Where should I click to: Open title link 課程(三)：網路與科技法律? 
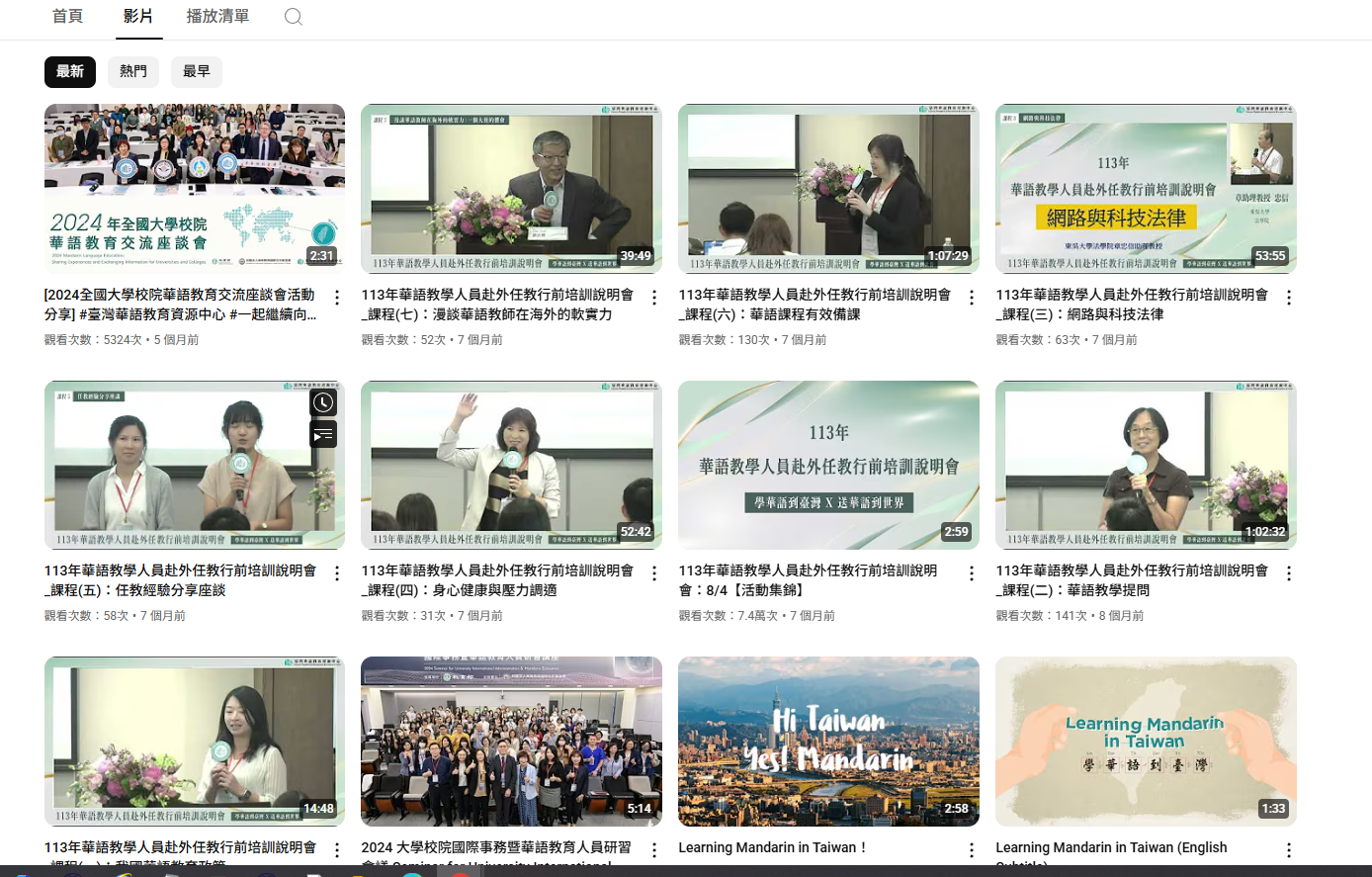tap(1132, 305)
